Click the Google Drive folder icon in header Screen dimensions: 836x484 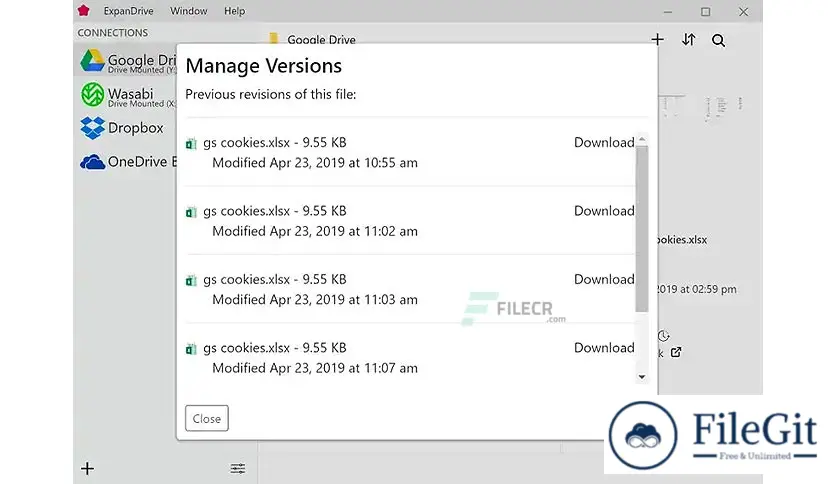click(x=274, y=38)
